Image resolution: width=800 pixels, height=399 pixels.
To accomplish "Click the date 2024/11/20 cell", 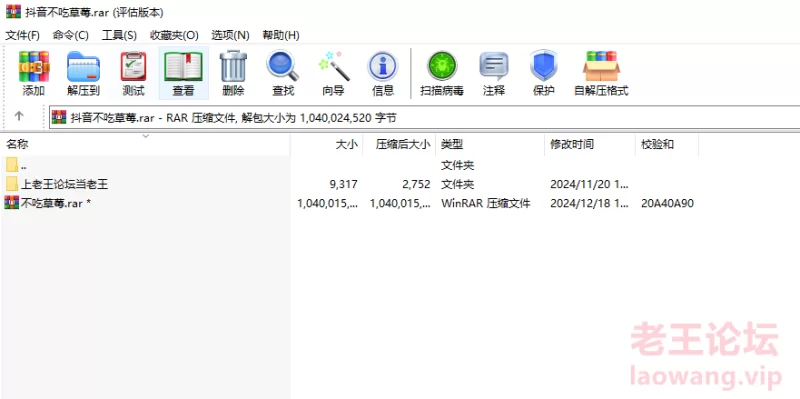I will pos(589,184).
